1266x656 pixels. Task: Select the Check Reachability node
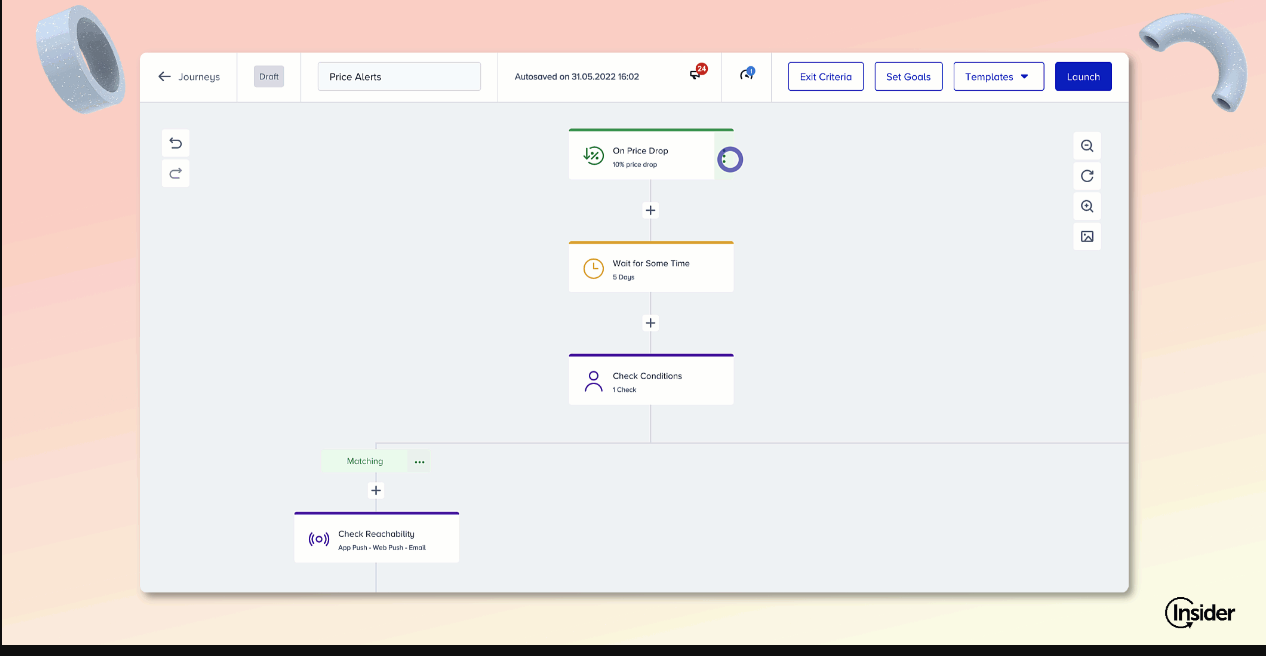tap(376, 538)
